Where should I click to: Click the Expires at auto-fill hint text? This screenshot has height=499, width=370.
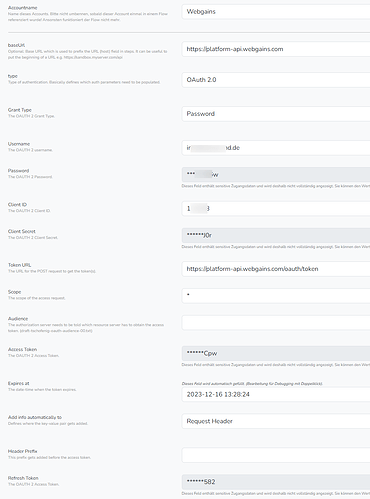point(252,384)
